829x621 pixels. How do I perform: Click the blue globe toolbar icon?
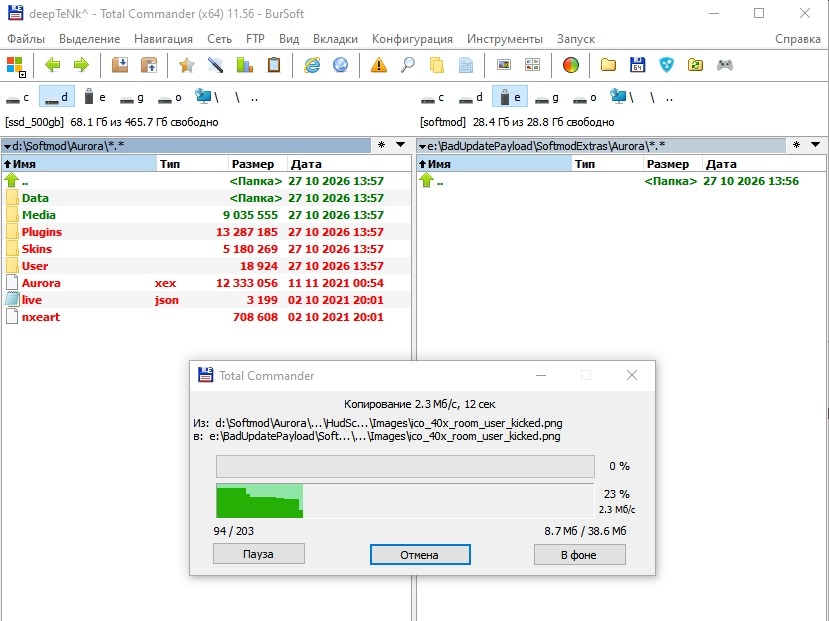(340, 65)
